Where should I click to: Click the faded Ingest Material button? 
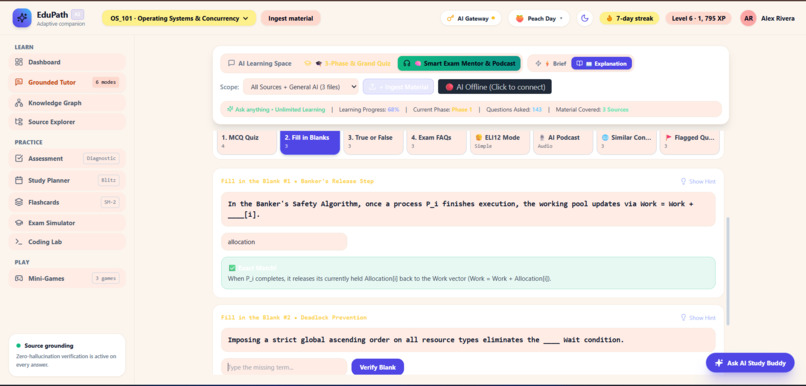pos(398,87)
